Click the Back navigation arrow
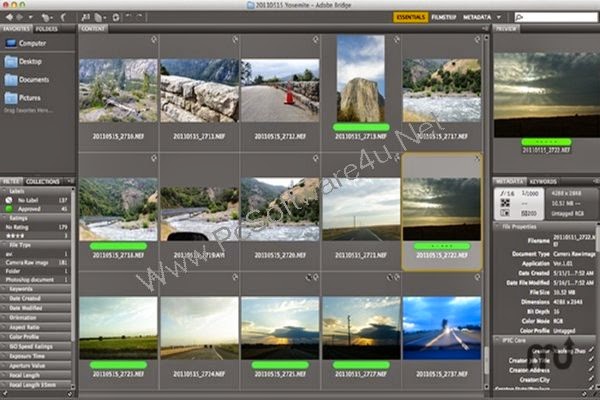The width and height of the screenshot is (600, 400). 9,17
